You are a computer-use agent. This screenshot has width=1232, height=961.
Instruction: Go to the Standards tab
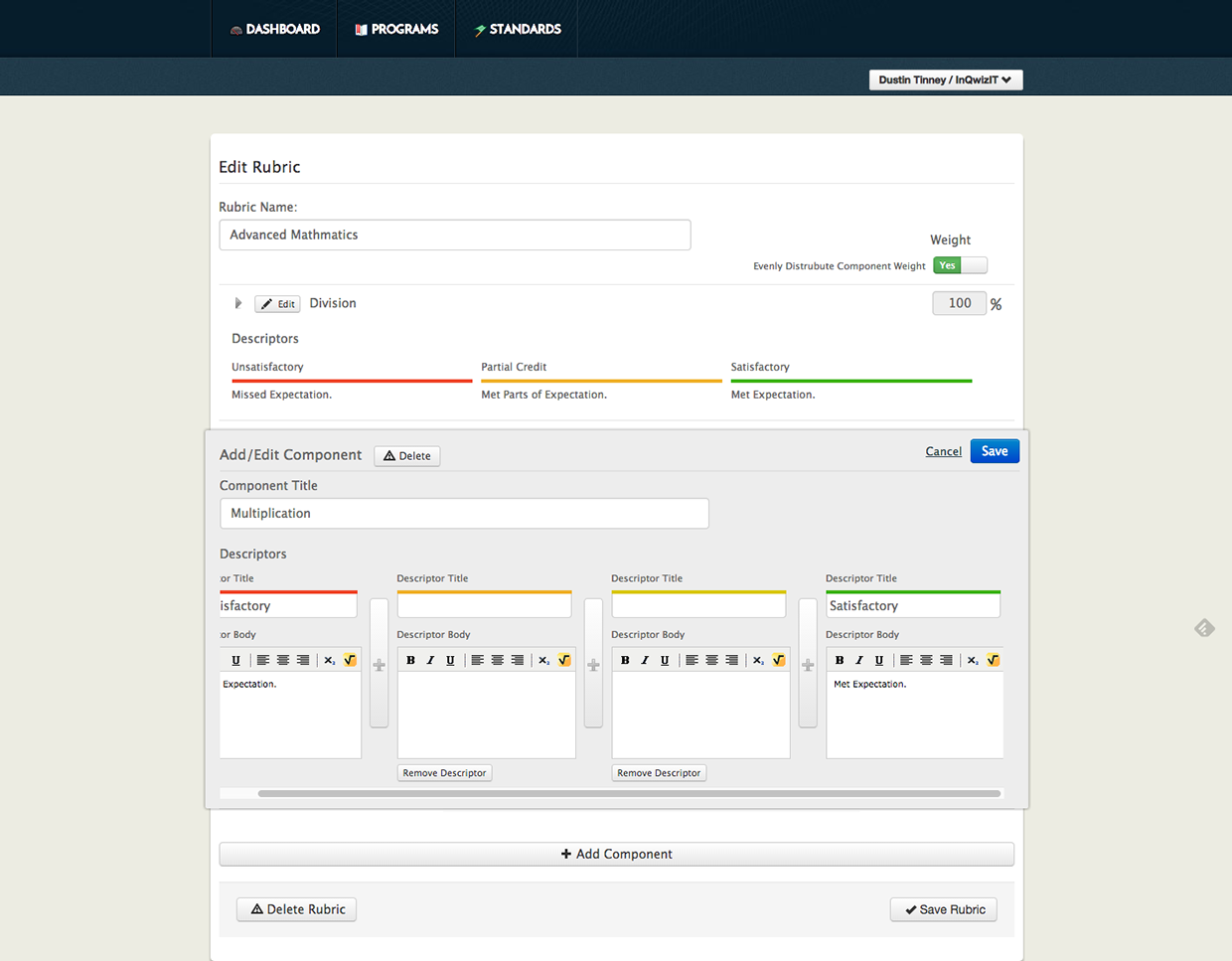517,29
